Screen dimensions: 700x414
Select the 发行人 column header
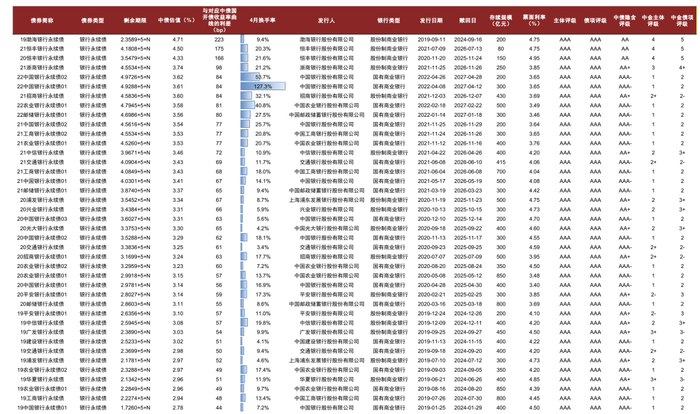click(x=326, y=21)
